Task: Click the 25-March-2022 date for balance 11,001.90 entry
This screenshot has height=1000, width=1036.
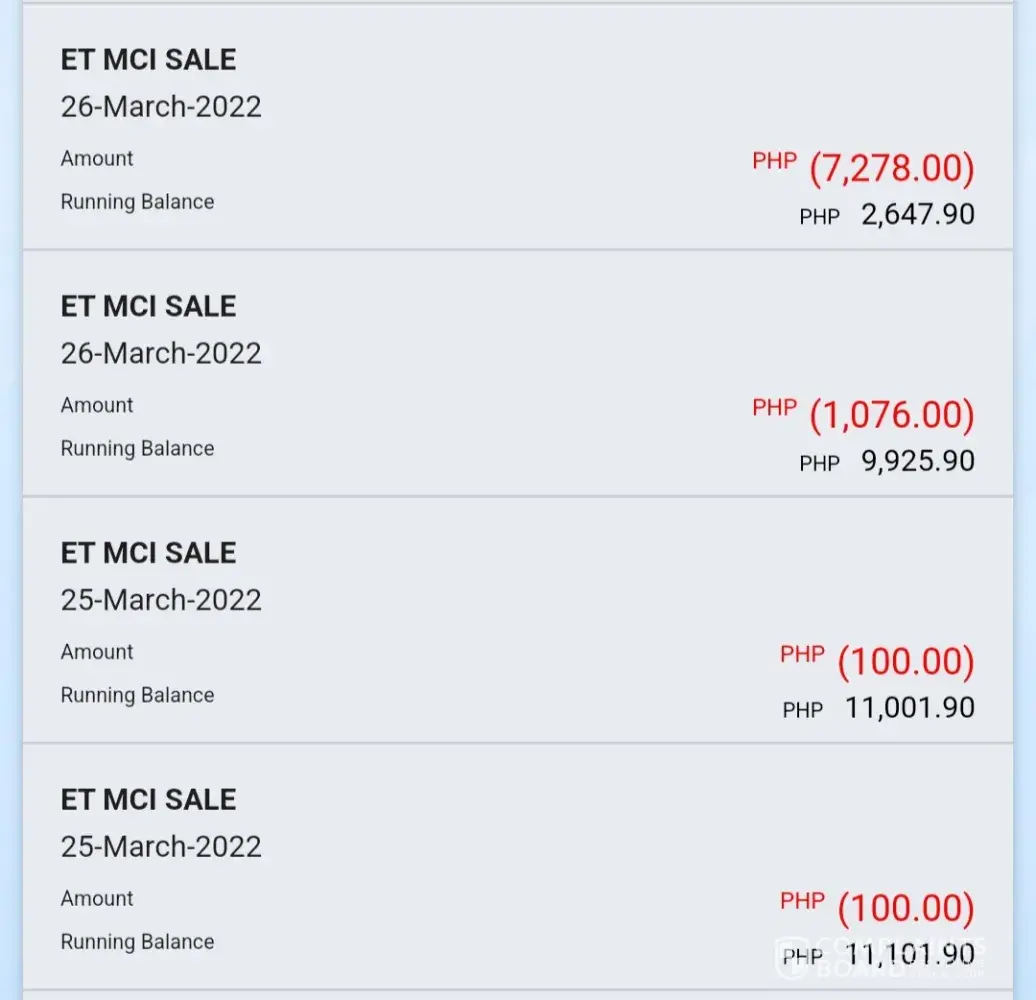Action: coord(161,600)
